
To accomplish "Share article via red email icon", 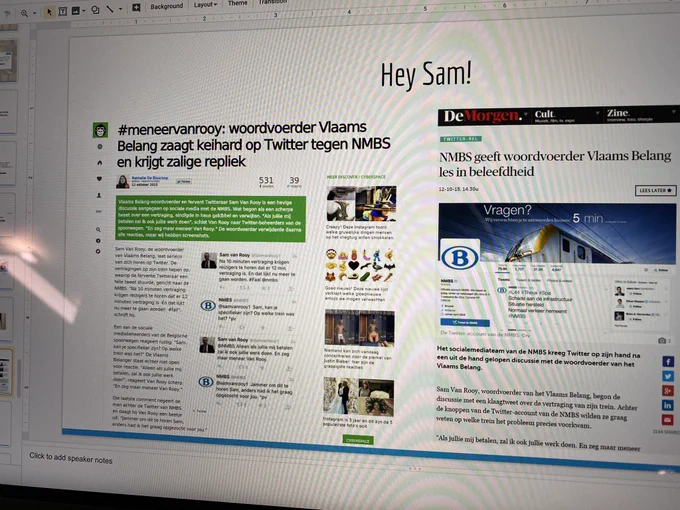I will (x=667, y=419).
